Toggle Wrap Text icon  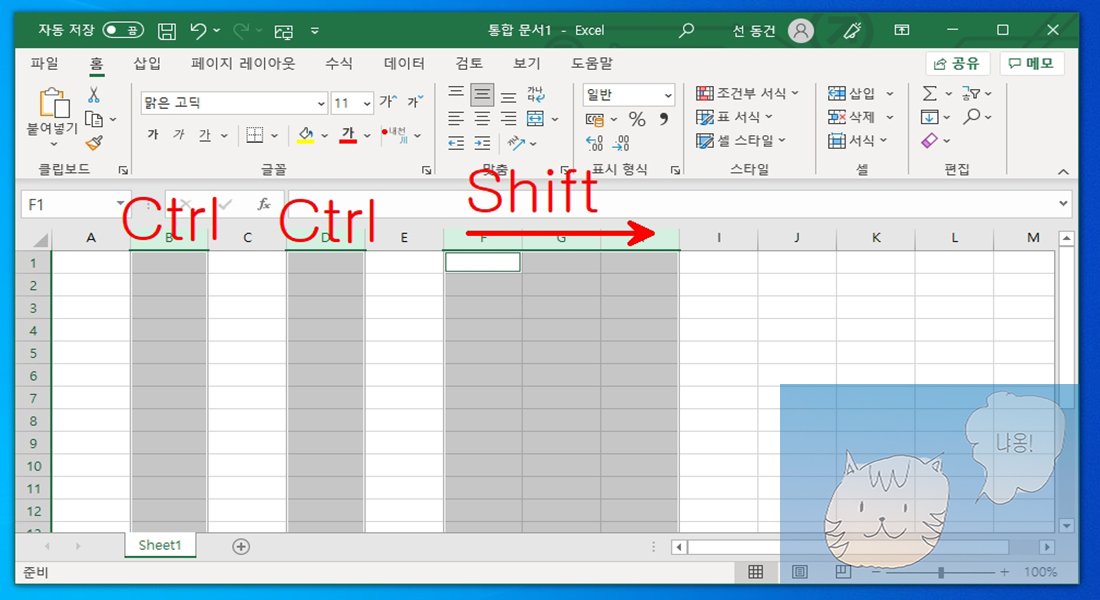(536, 94)
